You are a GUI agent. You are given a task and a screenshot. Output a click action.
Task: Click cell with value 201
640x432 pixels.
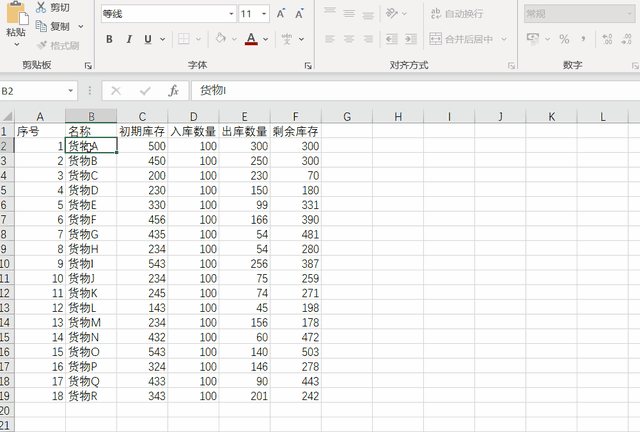click(x=244, y=396)
